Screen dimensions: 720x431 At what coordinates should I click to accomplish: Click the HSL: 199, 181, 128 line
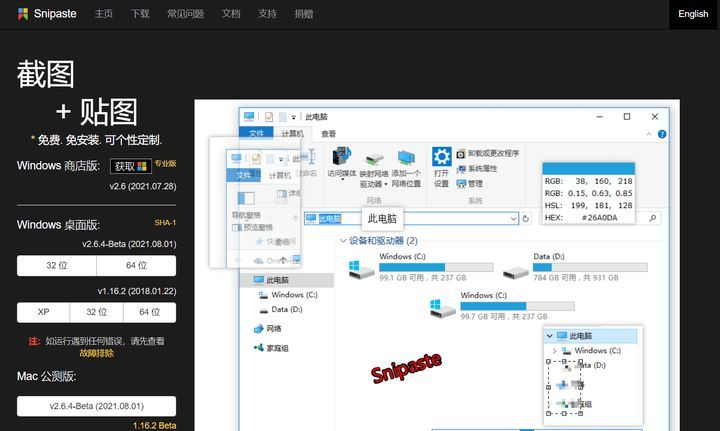pos(588,206)
